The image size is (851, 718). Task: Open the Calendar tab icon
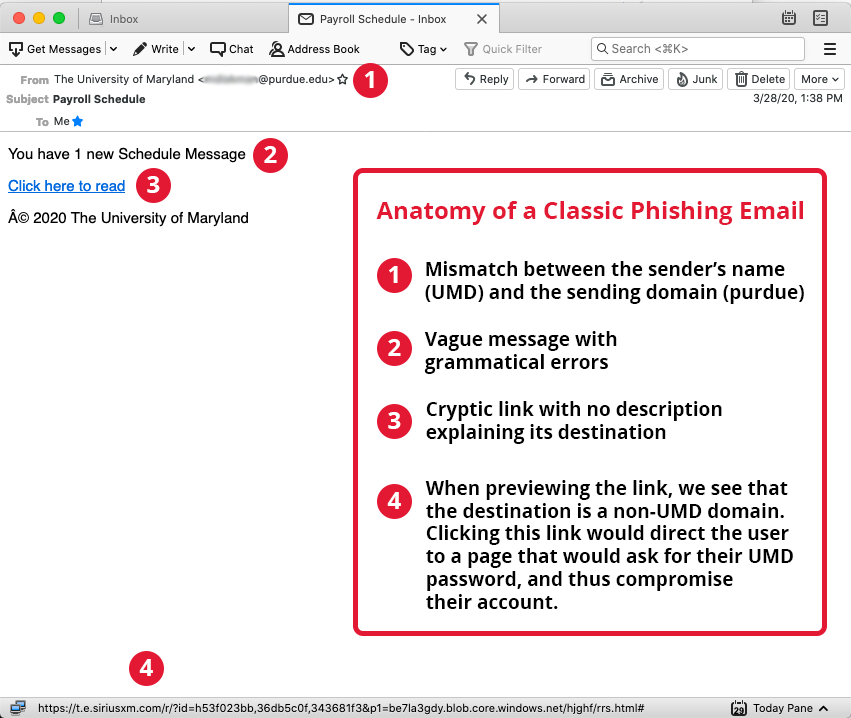coord(789,18)
